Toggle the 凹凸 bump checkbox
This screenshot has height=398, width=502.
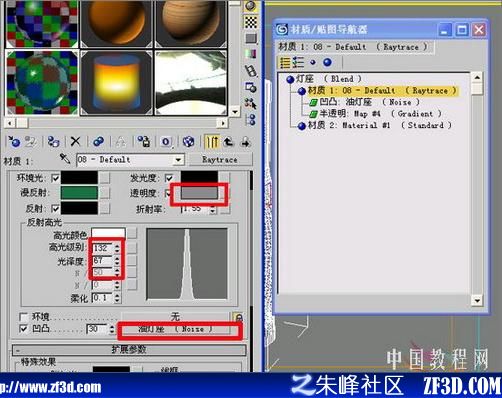click(23, 329)
